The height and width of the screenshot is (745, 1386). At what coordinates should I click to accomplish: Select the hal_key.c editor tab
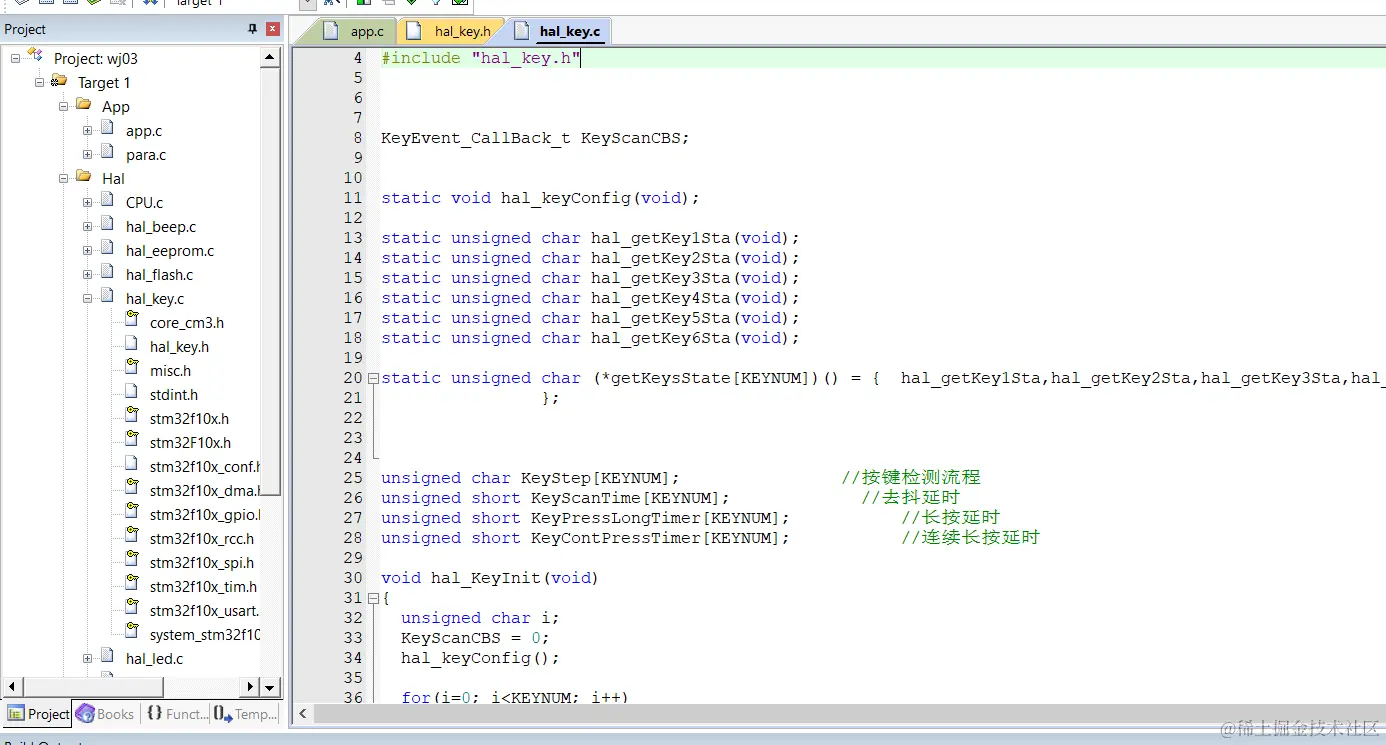pos(558,31)
